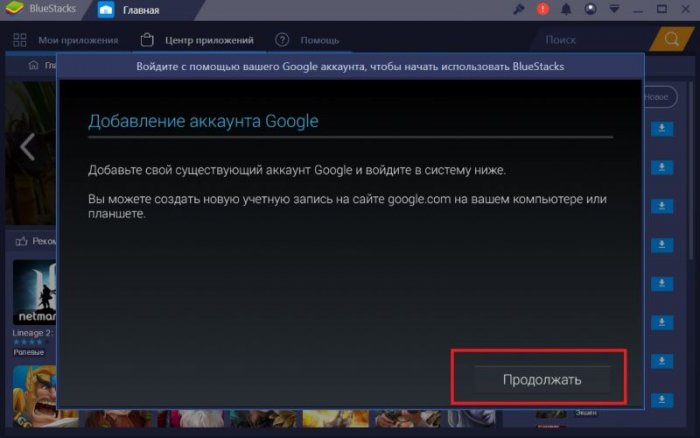Click the pin icon in title bar
This screenshot has width=700, height=438.
pyautogui.click(x=518, y=9)
